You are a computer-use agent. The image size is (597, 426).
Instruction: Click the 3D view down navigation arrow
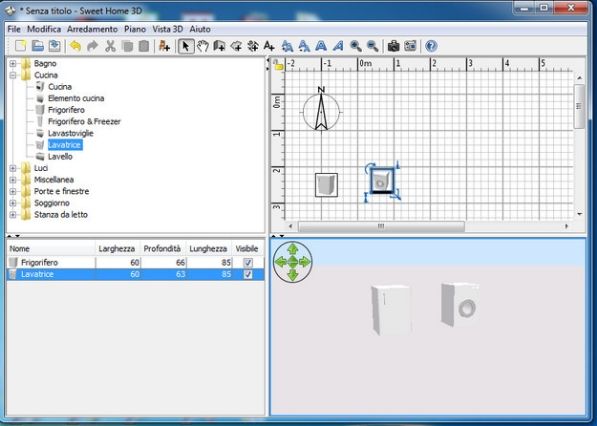pyautogui.click(x=292, y=274)
